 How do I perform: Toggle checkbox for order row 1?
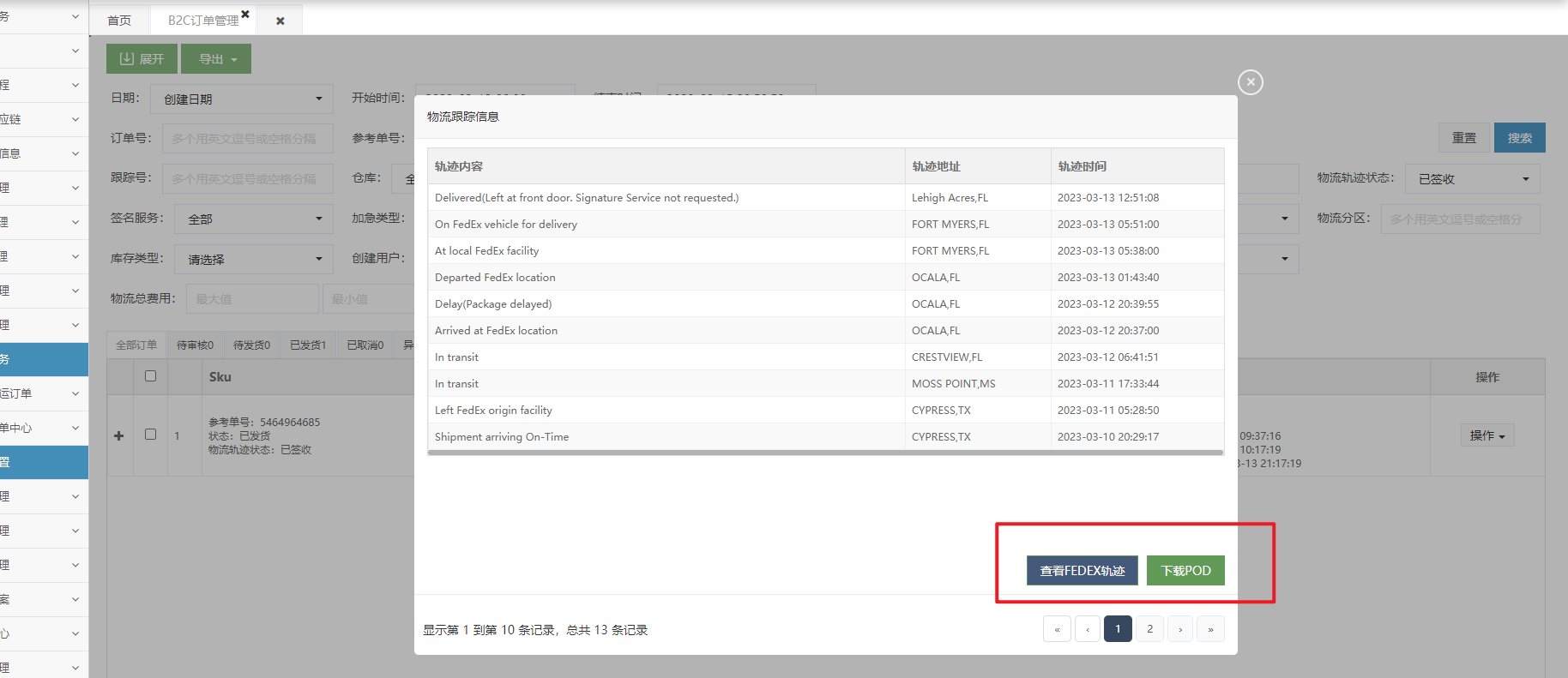(150, 434)
